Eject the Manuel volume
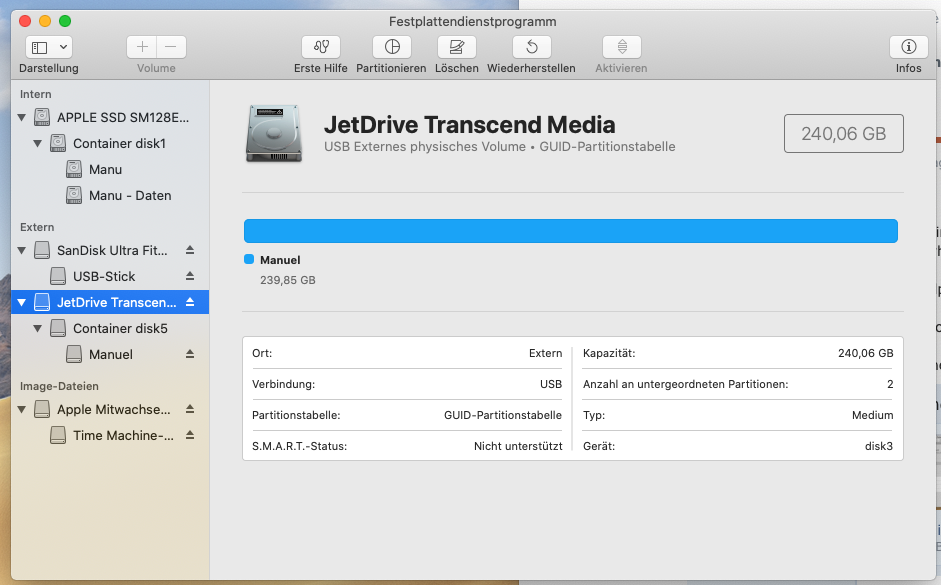The image size is (941, 585). tap(190, 354)
